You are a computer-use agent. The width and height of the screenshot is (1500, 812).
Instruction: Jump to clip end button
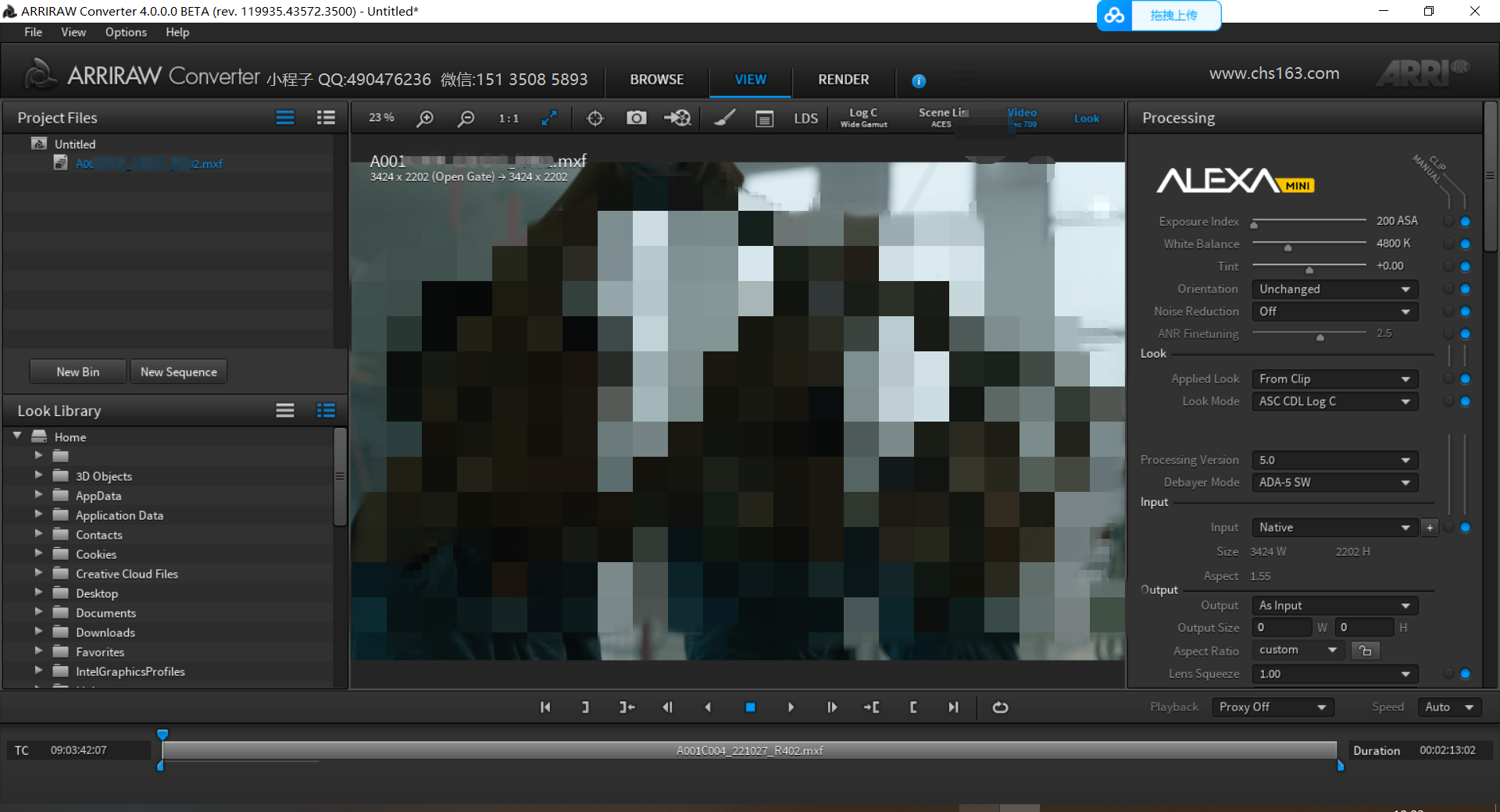pos(953,707)
